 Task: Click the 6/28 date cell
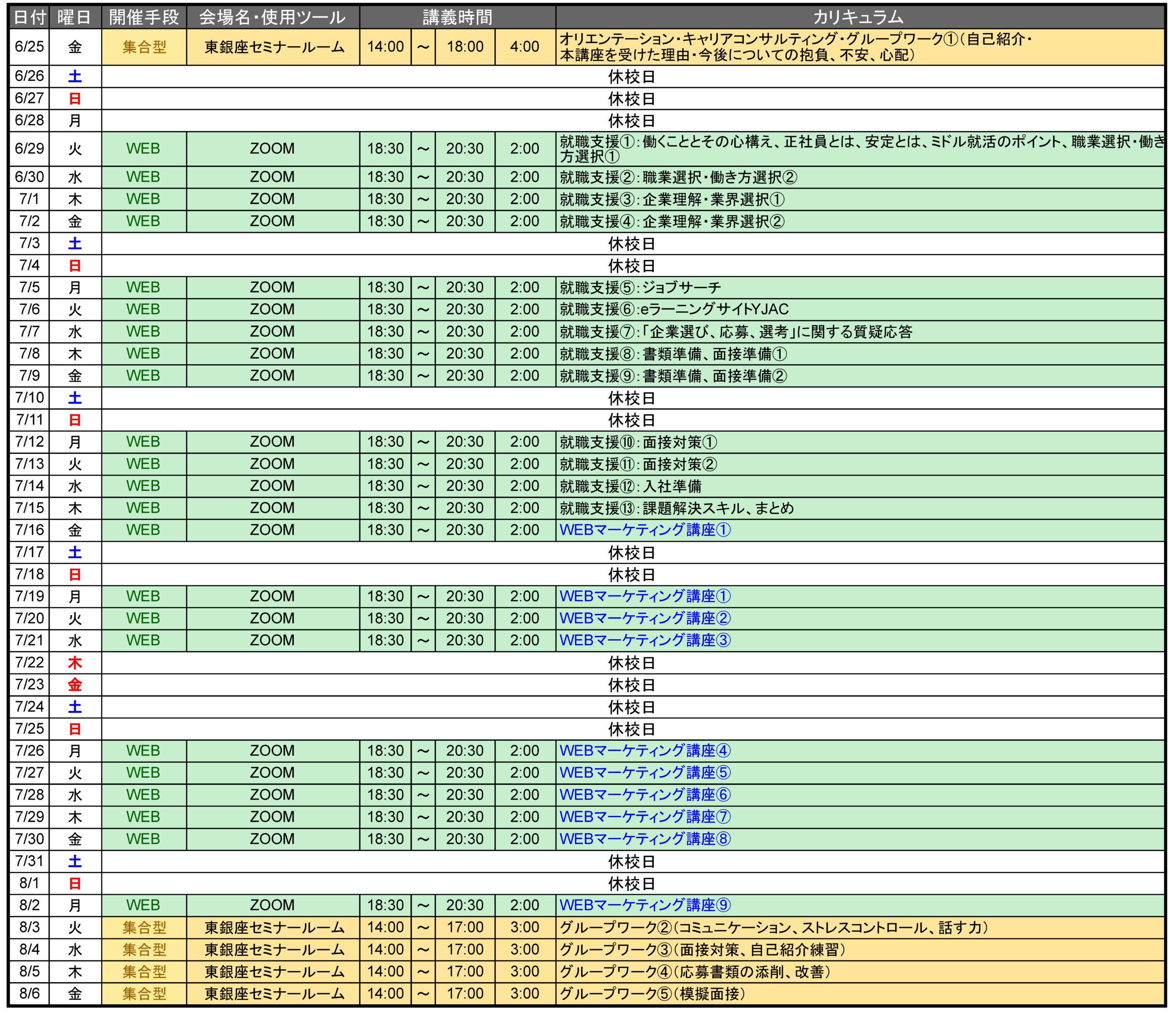pos(29,120)
